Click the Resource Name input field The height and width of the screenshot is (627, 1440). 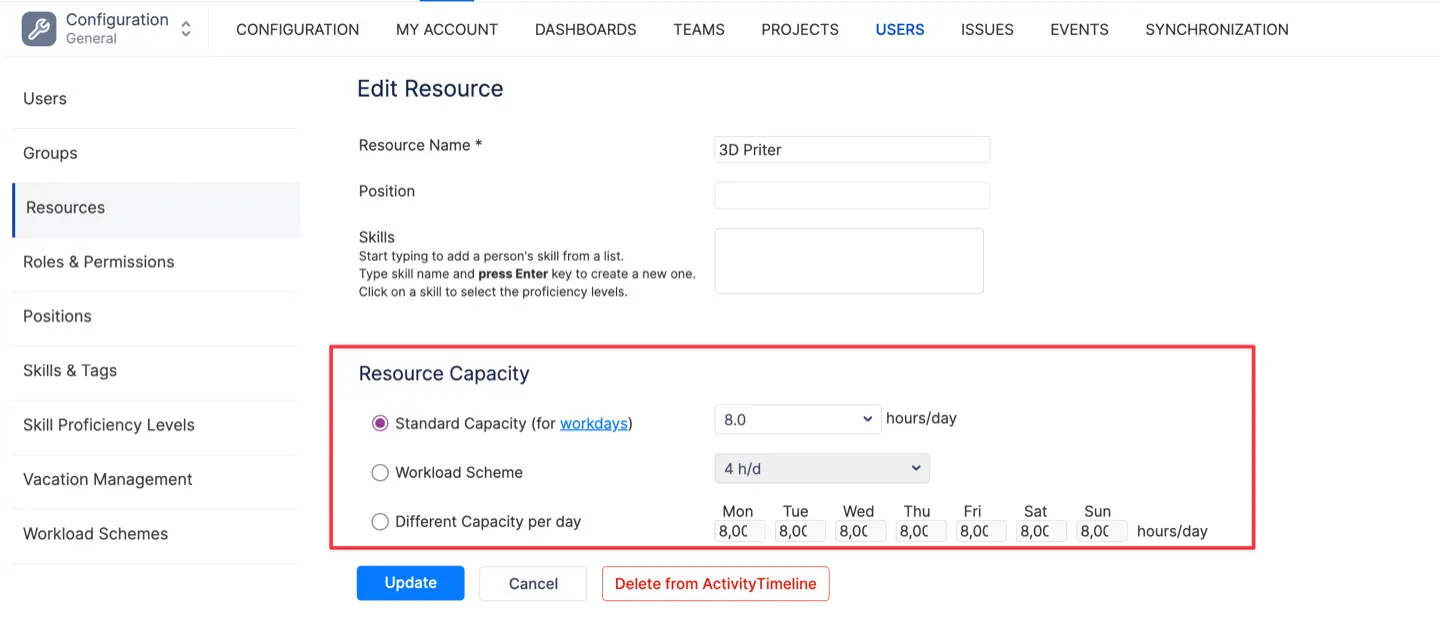point(852,150)
